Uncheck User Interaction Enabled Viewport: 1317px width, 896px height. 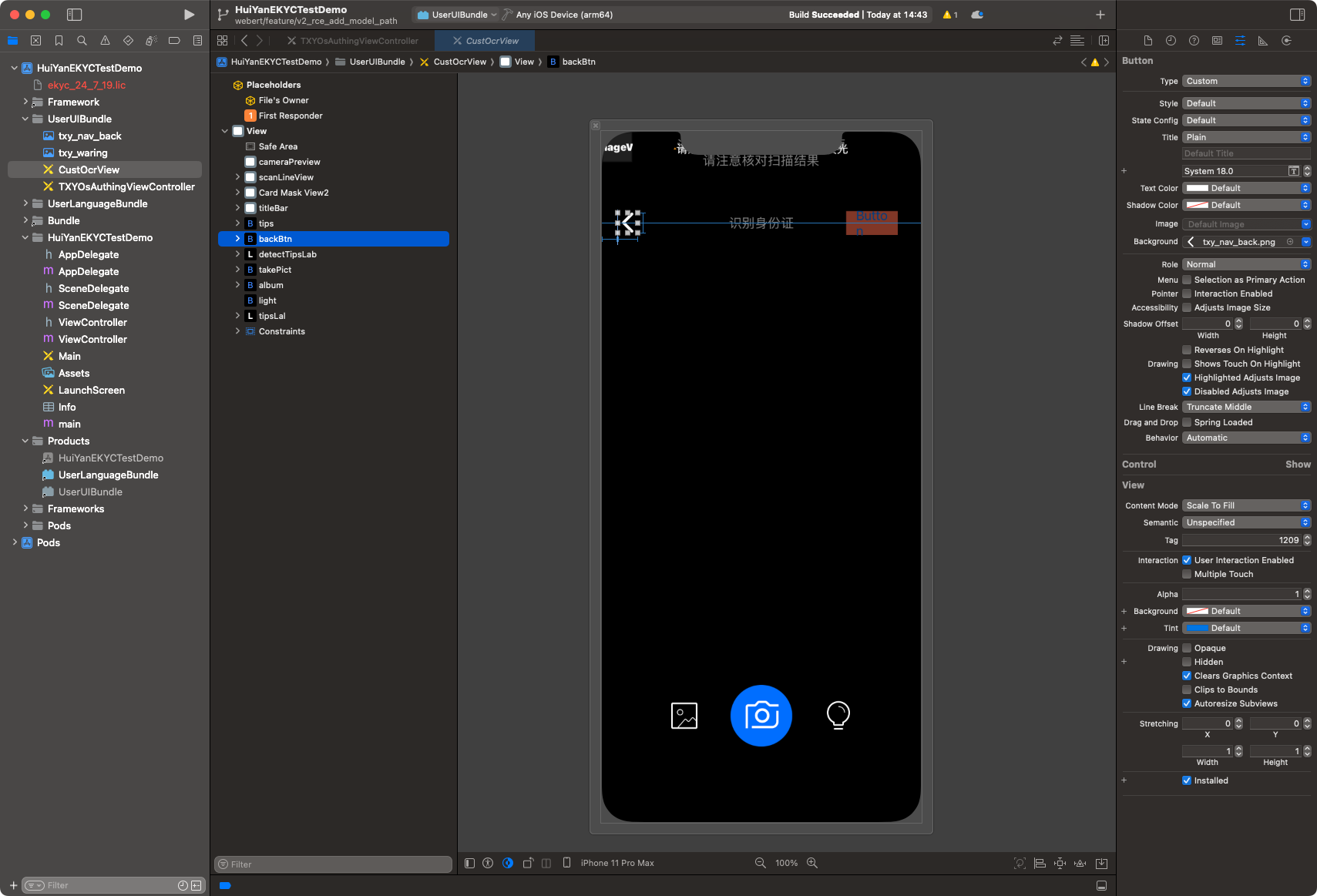tap(1187, 560)
